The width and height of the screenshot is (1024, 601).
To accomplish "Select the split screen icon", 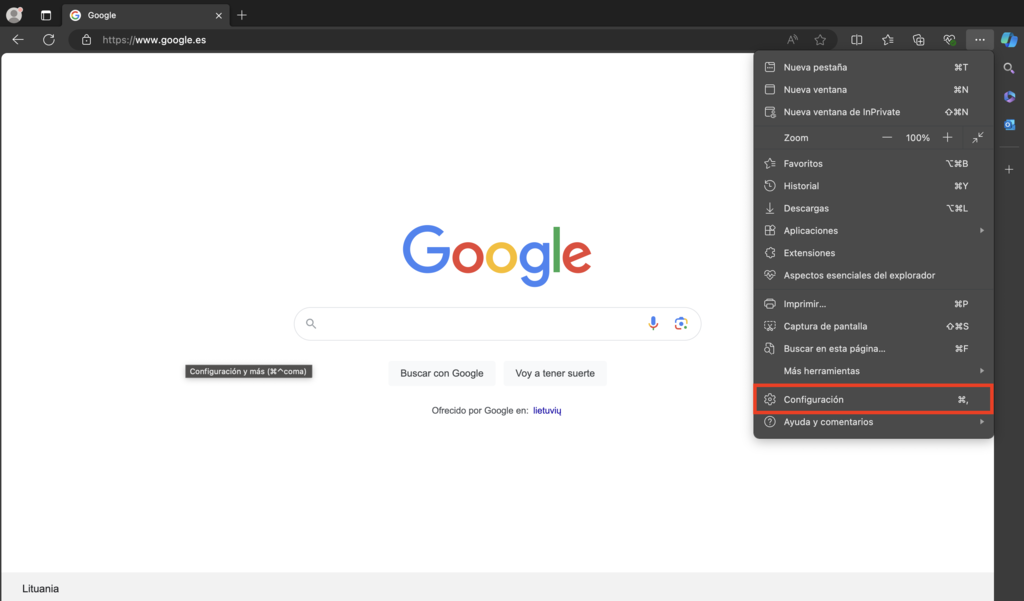I will [856, 39].
